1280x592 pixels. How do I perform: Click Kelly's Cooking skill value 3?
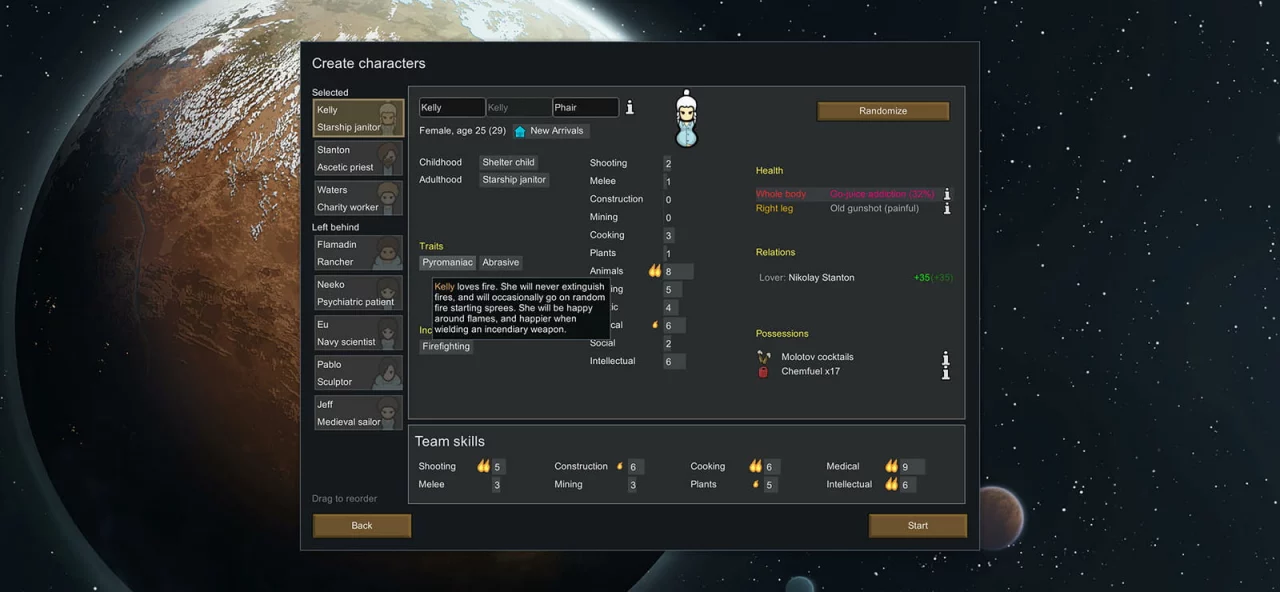coord(668,236)
